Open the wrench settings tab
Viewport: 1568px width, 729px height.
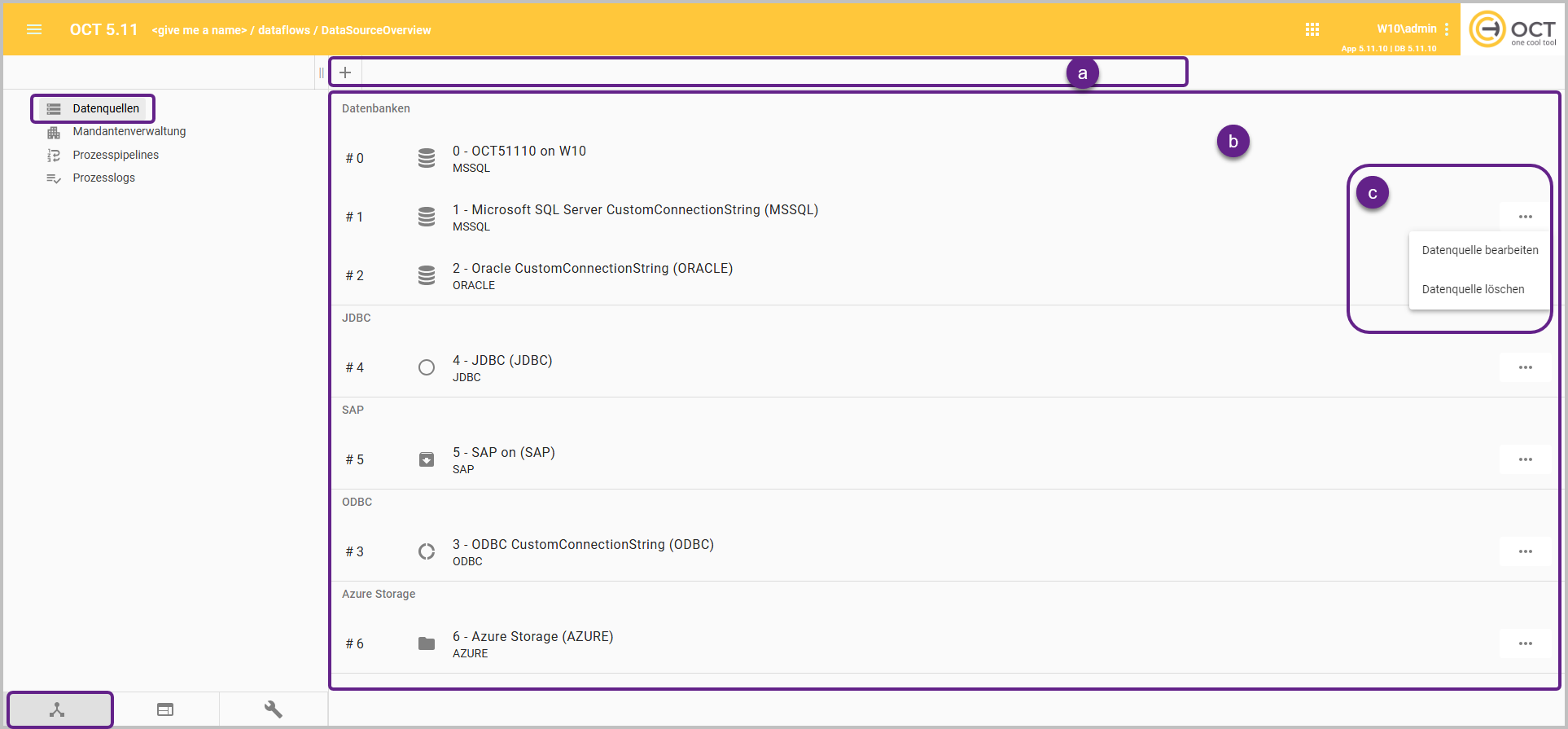pos(274,709)
